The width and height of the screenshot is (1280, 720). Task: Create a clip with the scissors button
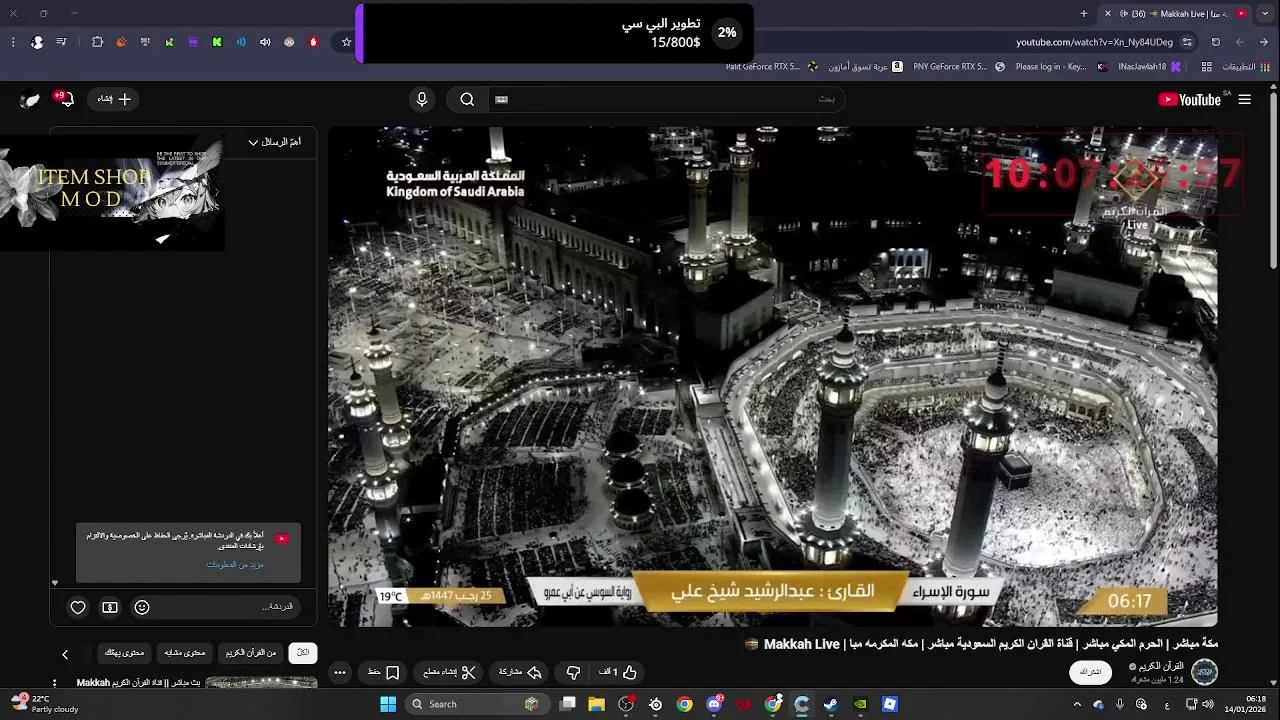450,672
